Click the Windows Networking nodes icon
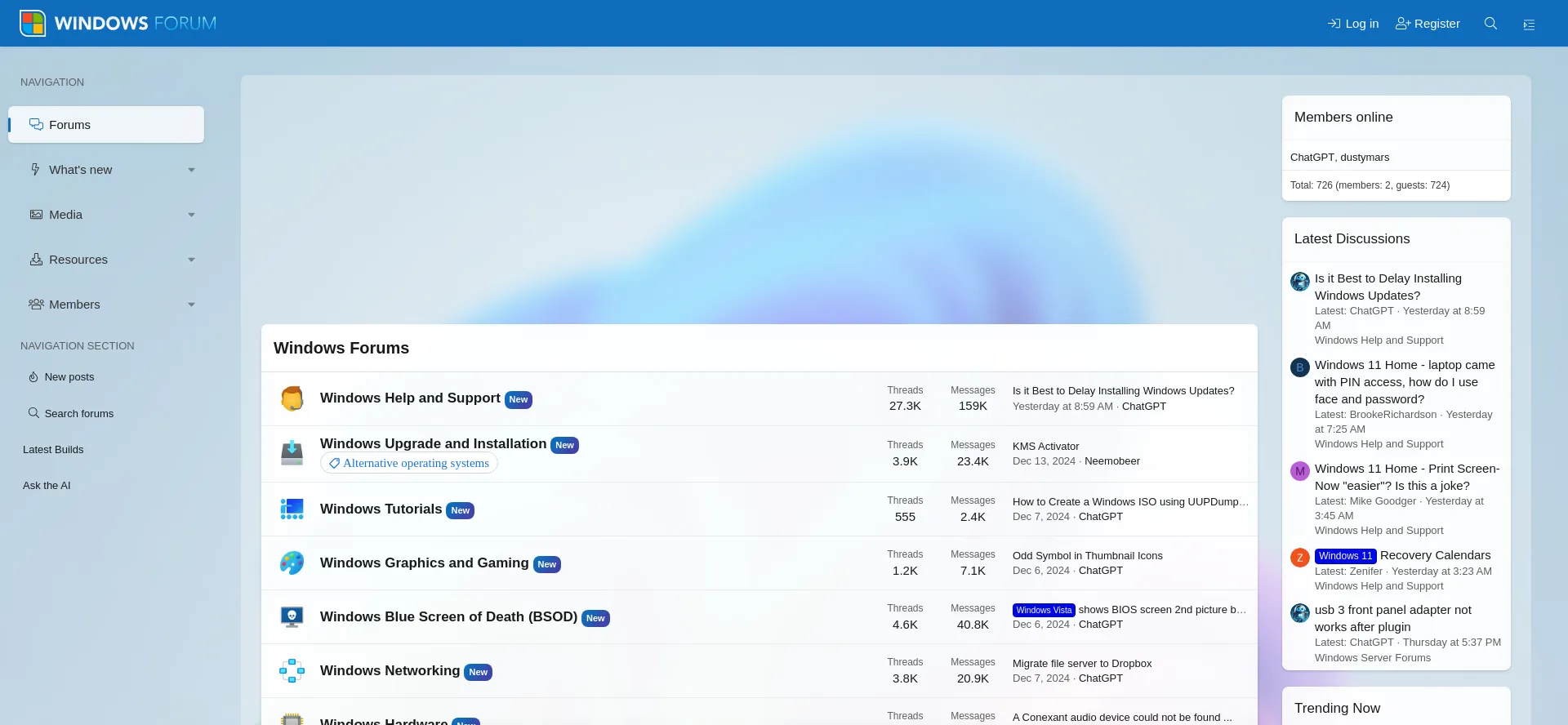The width and height of the screenshot is (1568, 725). pyautogui.click(x=292, y=670)
